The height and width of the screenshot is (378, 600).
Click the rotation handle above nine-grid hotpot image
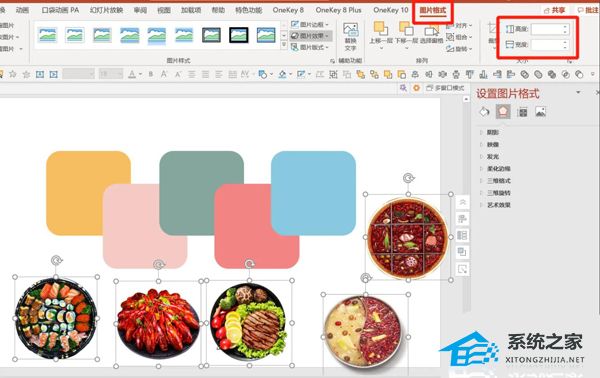tap(408, 178)
